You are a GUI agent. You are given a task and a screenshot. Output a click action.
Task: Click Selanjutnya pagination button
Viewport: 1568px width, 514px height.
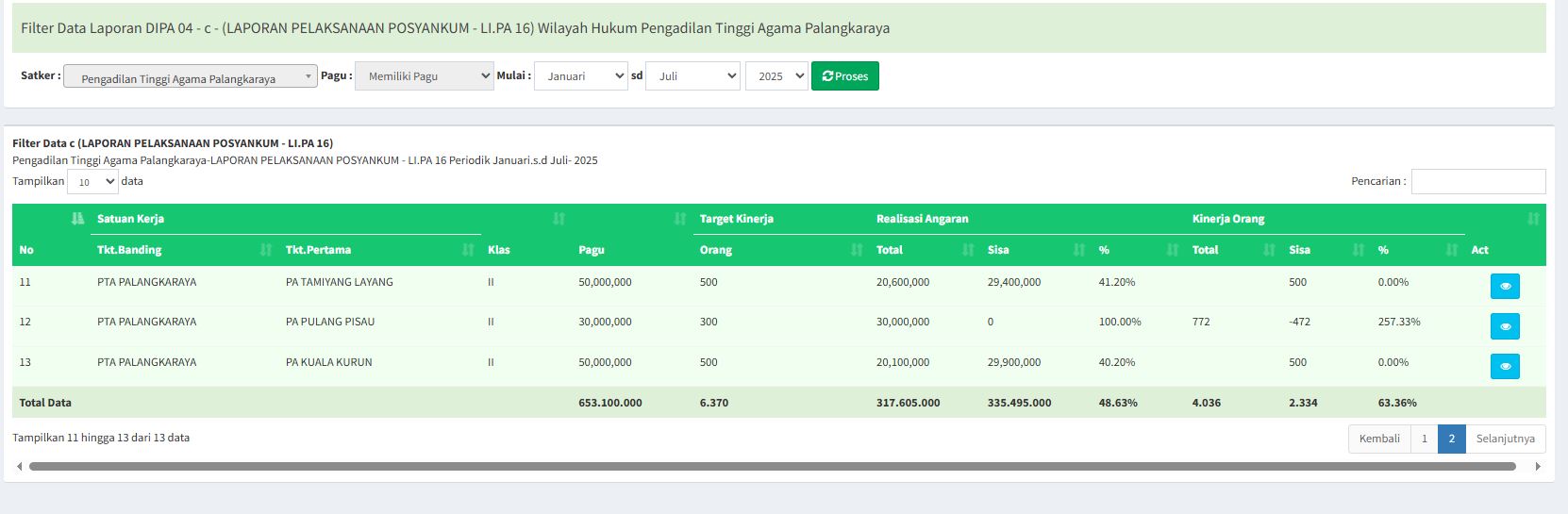(x=1505, y=439)
